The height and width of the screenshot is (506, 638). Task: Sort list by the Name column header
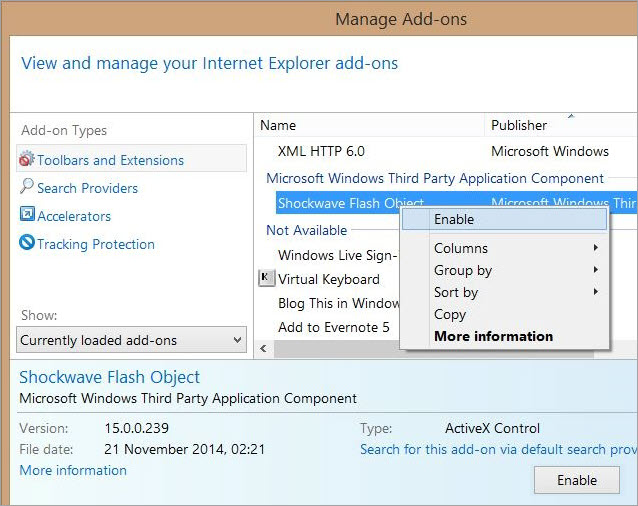[x=278, y=125]
